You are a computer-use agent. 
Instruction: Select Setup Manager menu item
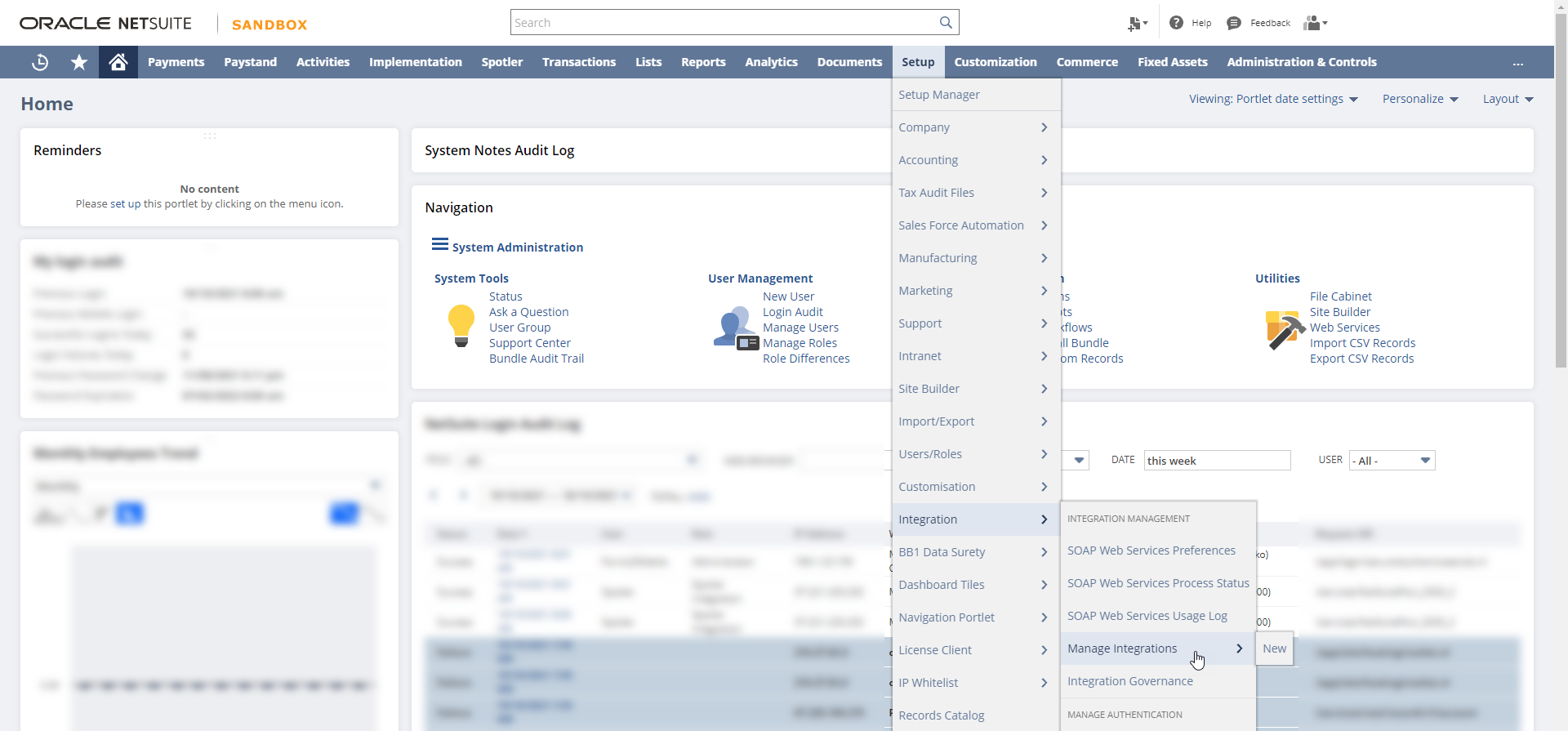pos(976,95)
